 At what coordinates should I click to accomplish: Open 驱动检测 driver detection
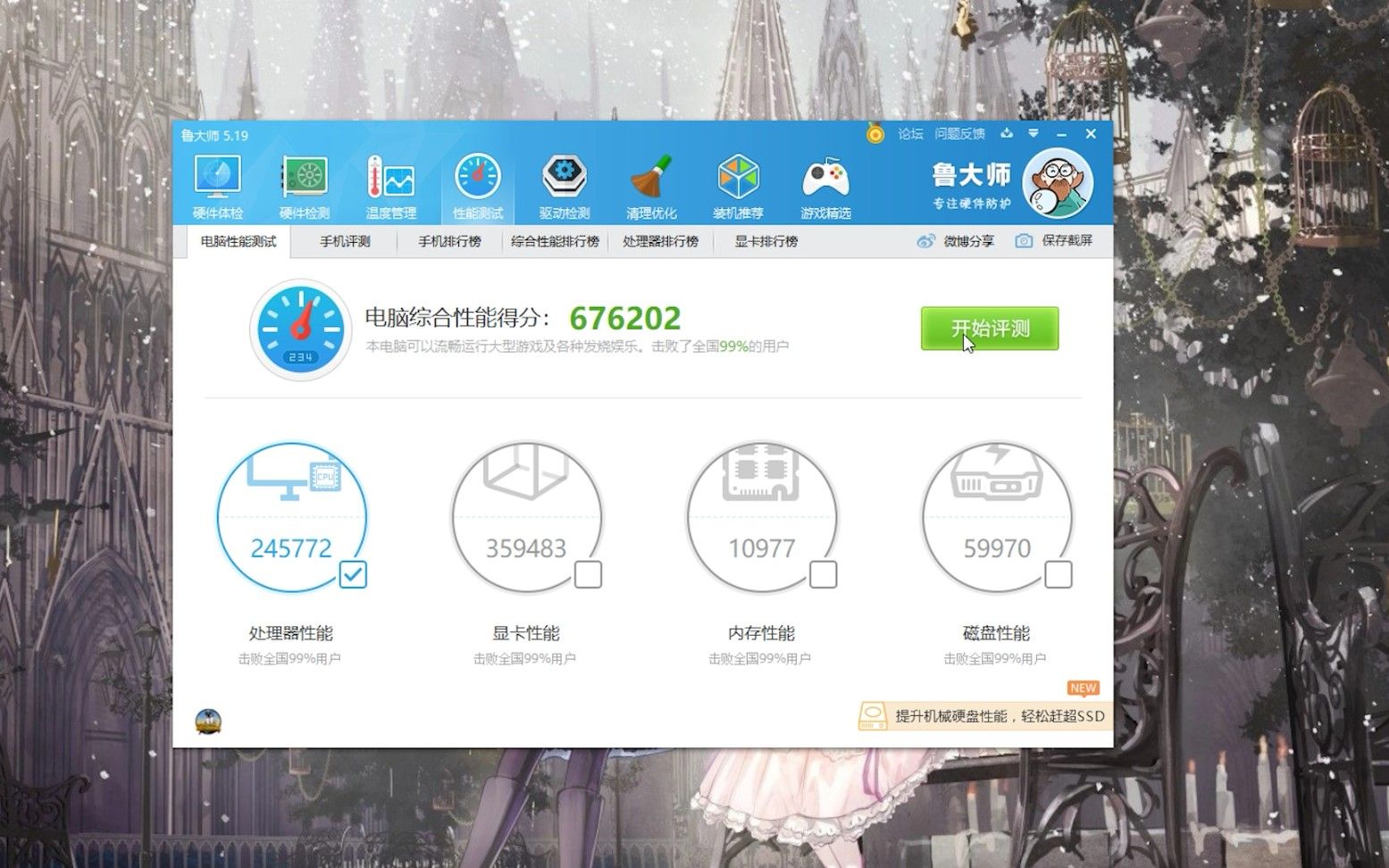pos(565,188)
